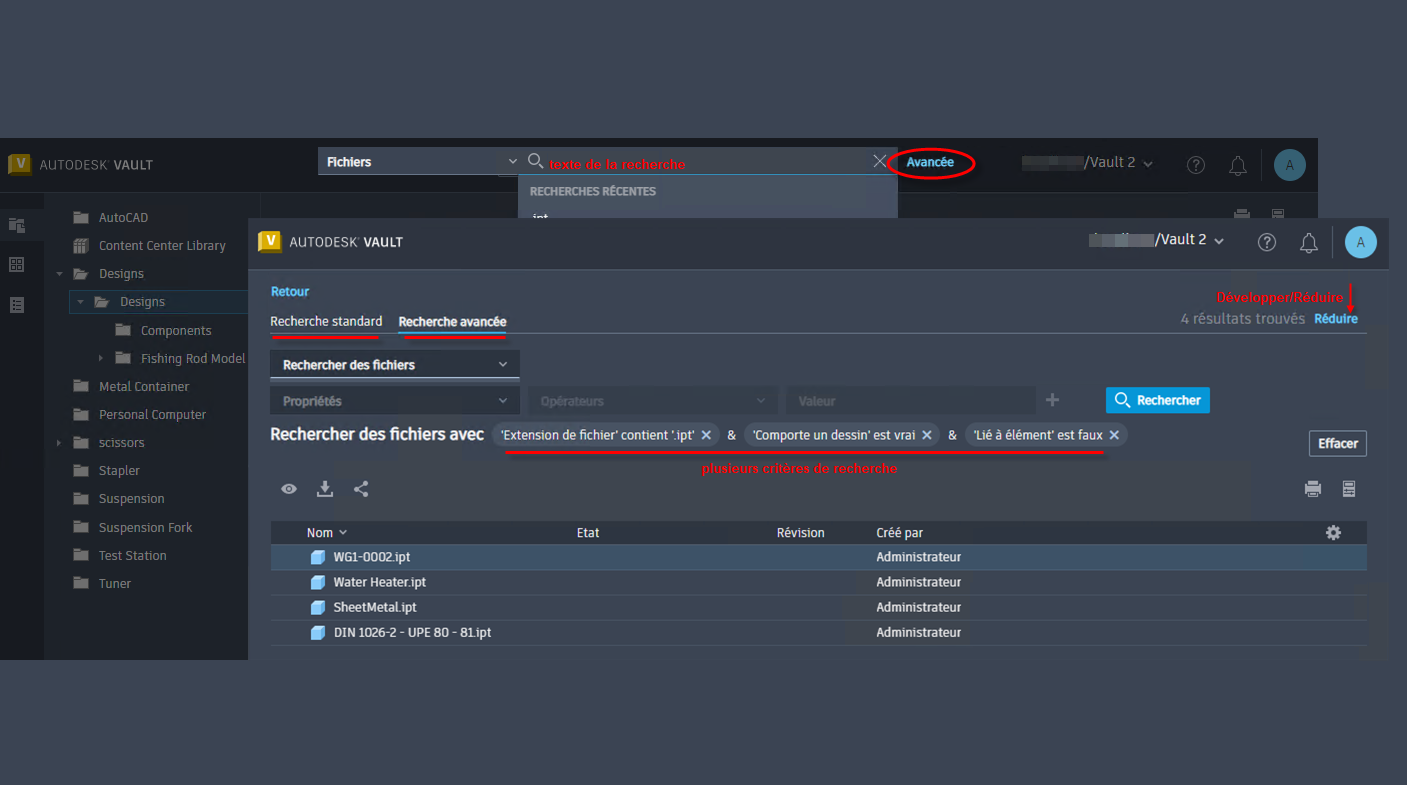Collapse the top-level Designs folder
The image size is (1407, 785).
point(59,274)
